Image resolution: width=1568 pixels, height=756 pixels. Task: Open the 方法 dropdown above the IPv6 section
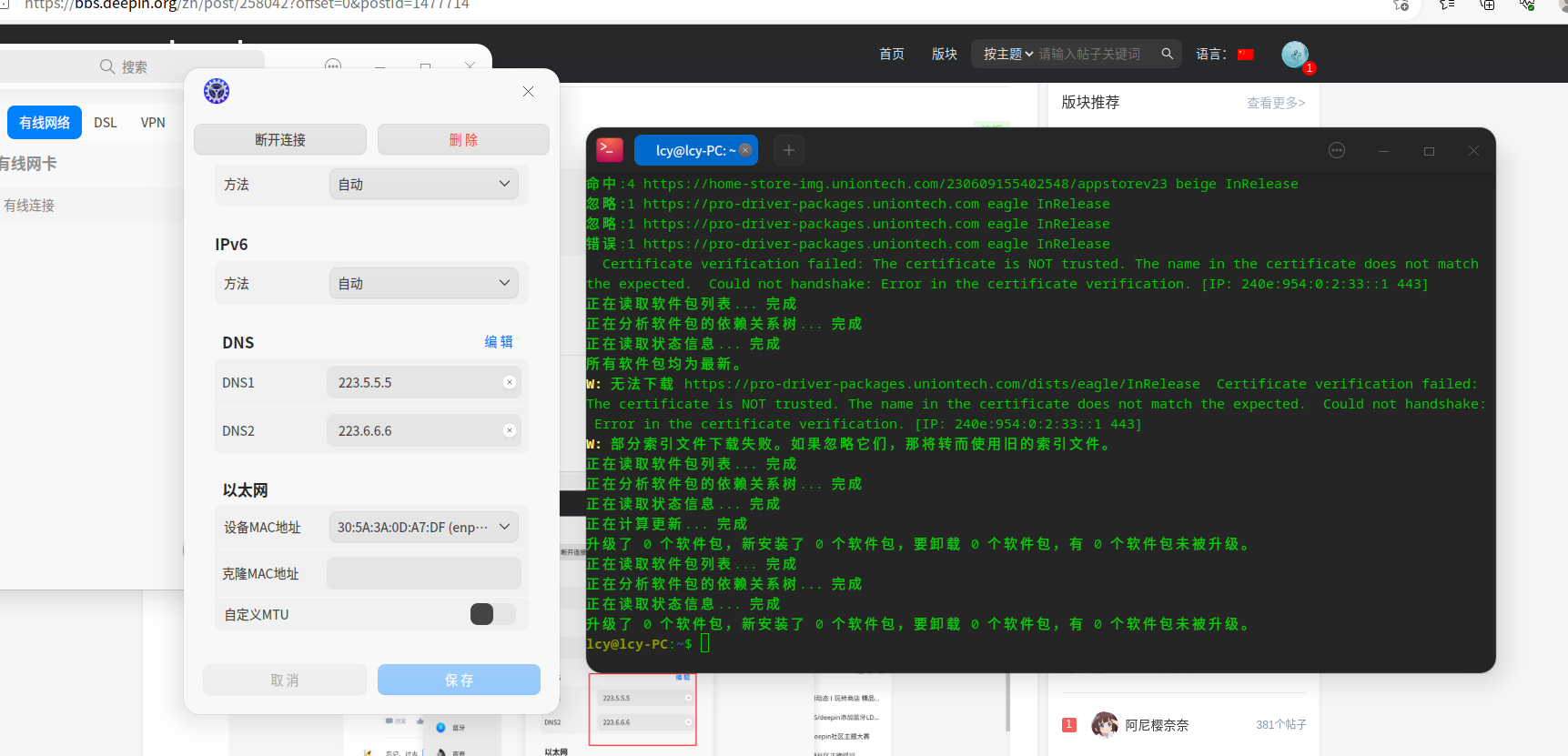tap(423, 184)
